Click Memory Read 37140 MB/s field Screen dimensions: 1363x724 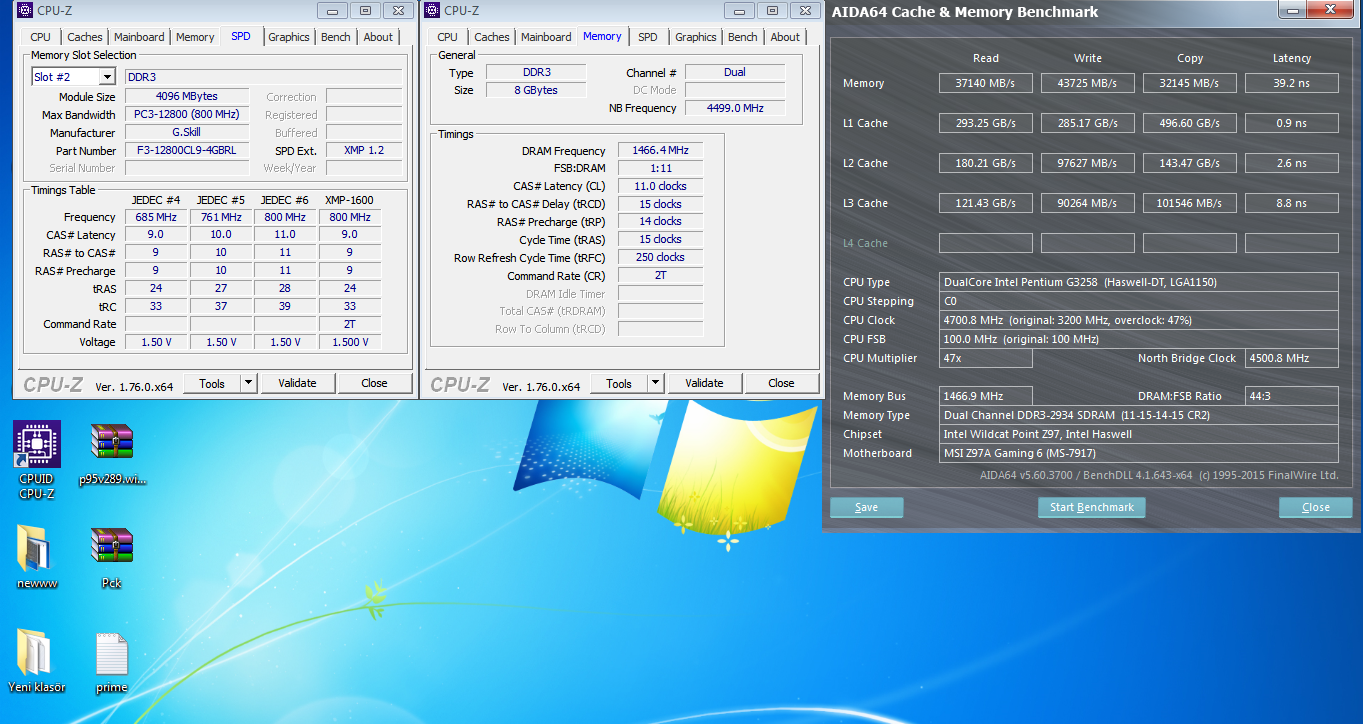coord(986,83)
